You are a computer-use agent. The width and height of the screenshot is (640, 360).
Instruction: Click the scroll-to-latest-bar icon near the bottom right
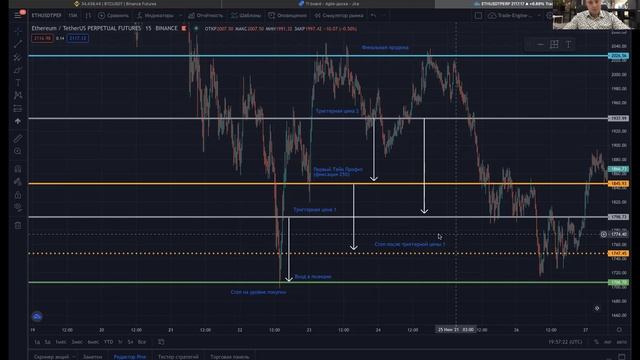(597, 308)
